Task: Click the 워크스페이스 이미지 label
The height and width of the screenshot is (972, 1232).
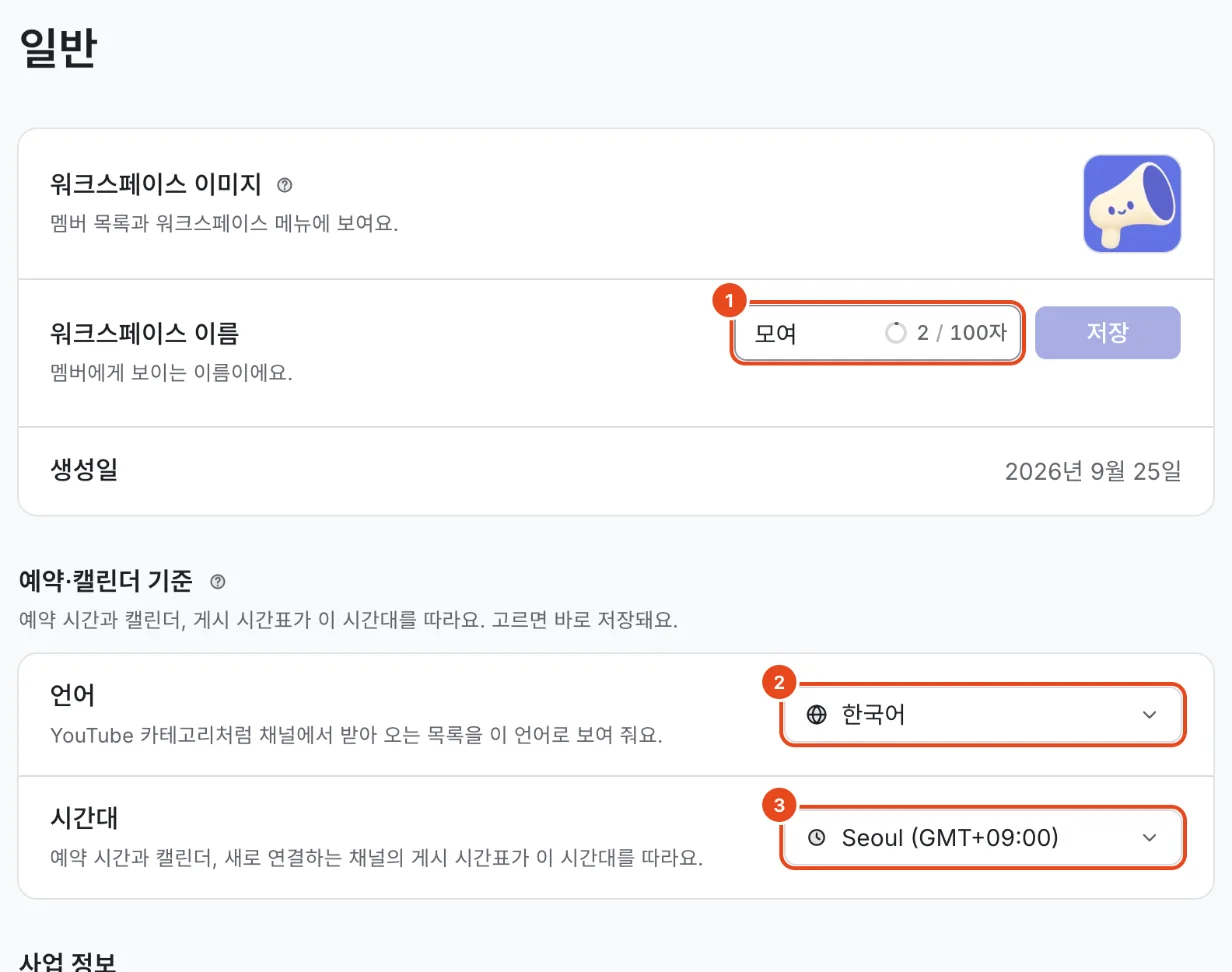Action: tap(156, 185)
